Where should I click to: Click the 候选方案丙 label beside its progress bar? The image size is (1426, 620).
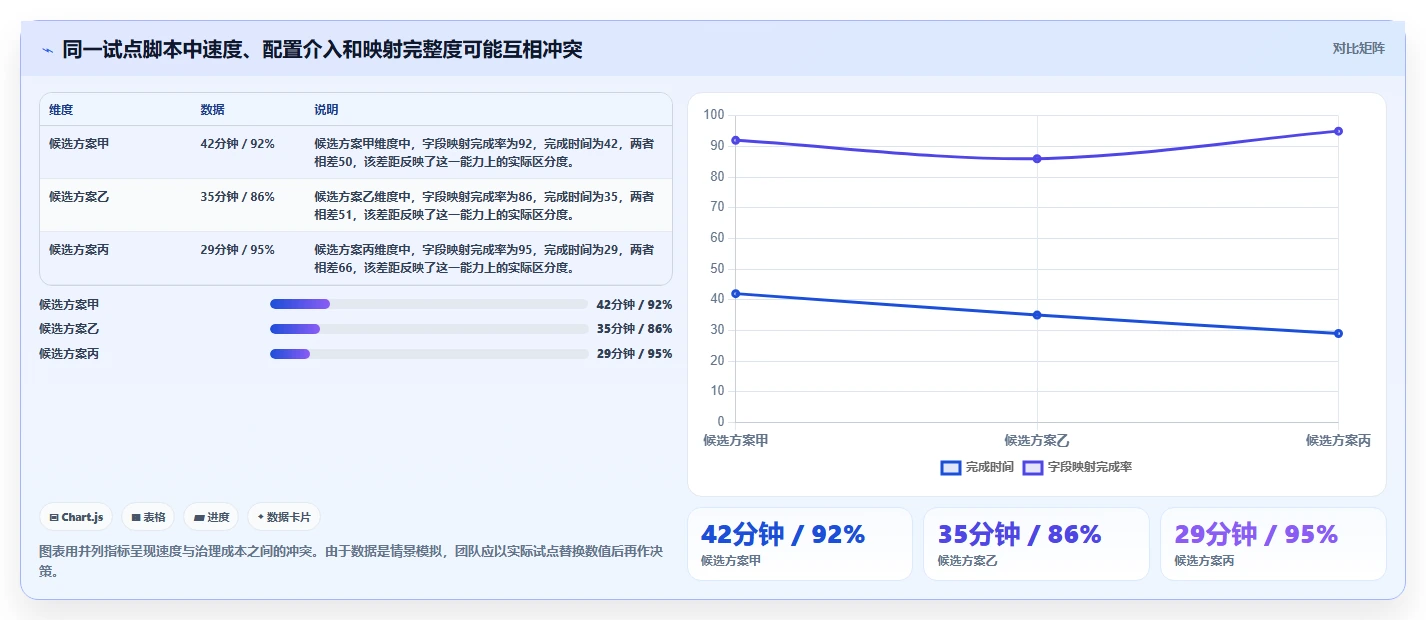69,354
